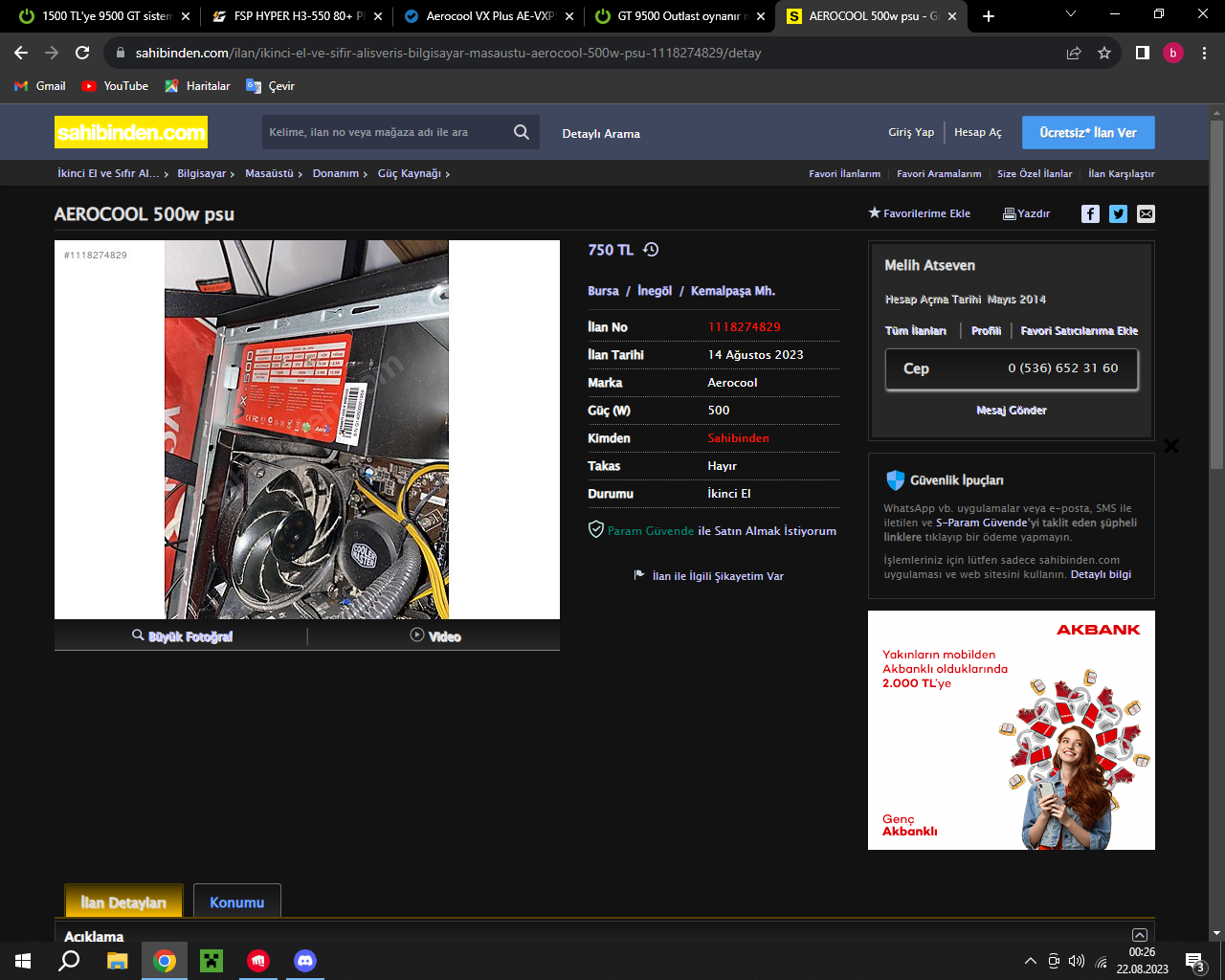Image resolution: width=1225 pixels, height=980 pixels.
Task: Close the ad with the X icon
Action: 1171,445
